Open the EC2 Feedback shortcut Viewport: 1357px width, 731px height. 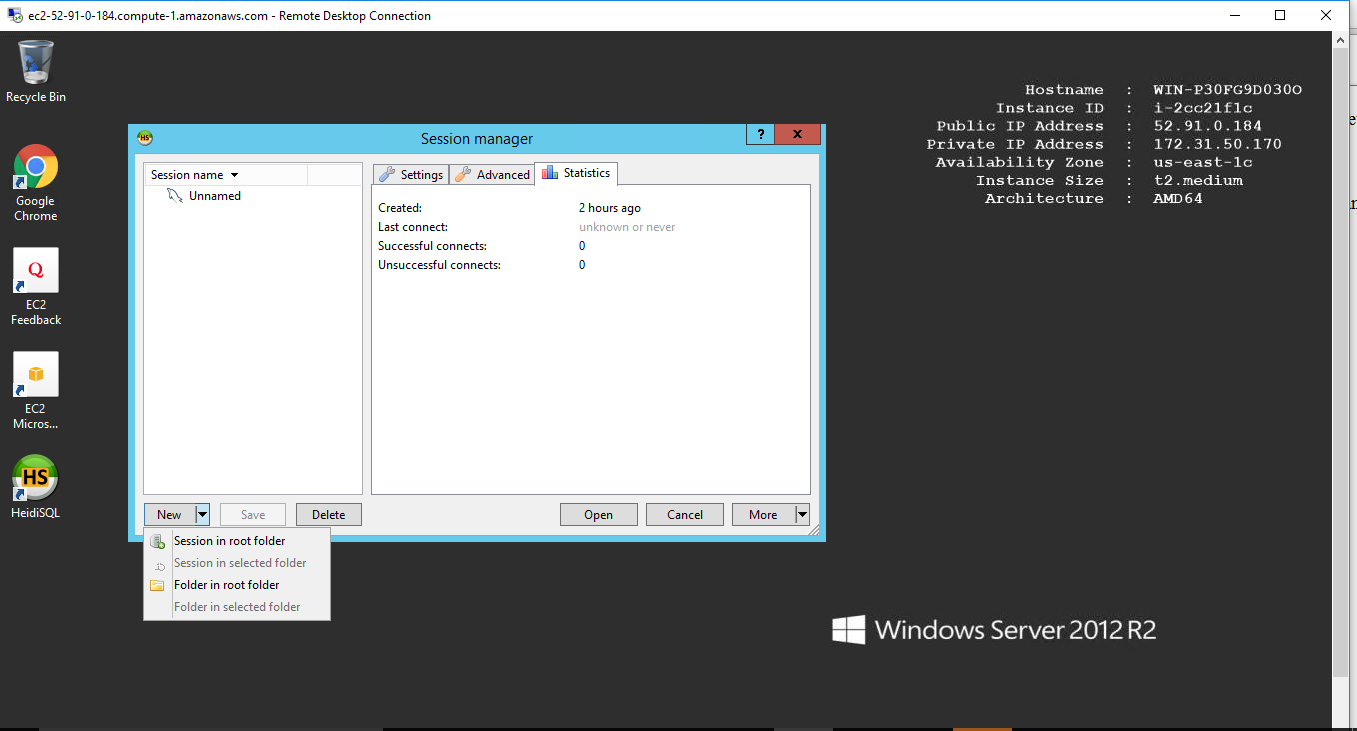[x=36, y=271]
